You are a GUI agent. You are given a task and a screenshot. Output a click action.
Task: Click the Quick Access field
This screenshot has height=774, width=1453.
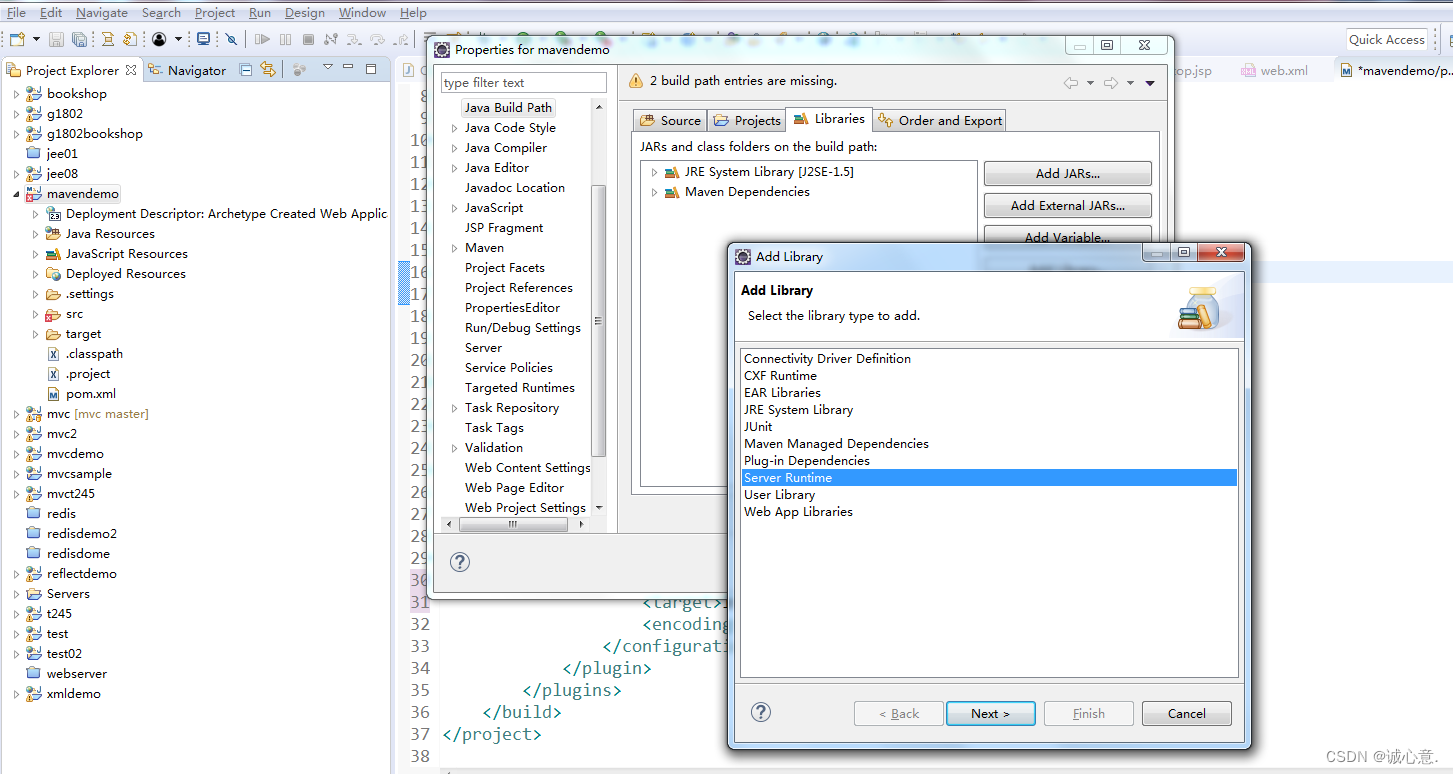(1386, 39)
